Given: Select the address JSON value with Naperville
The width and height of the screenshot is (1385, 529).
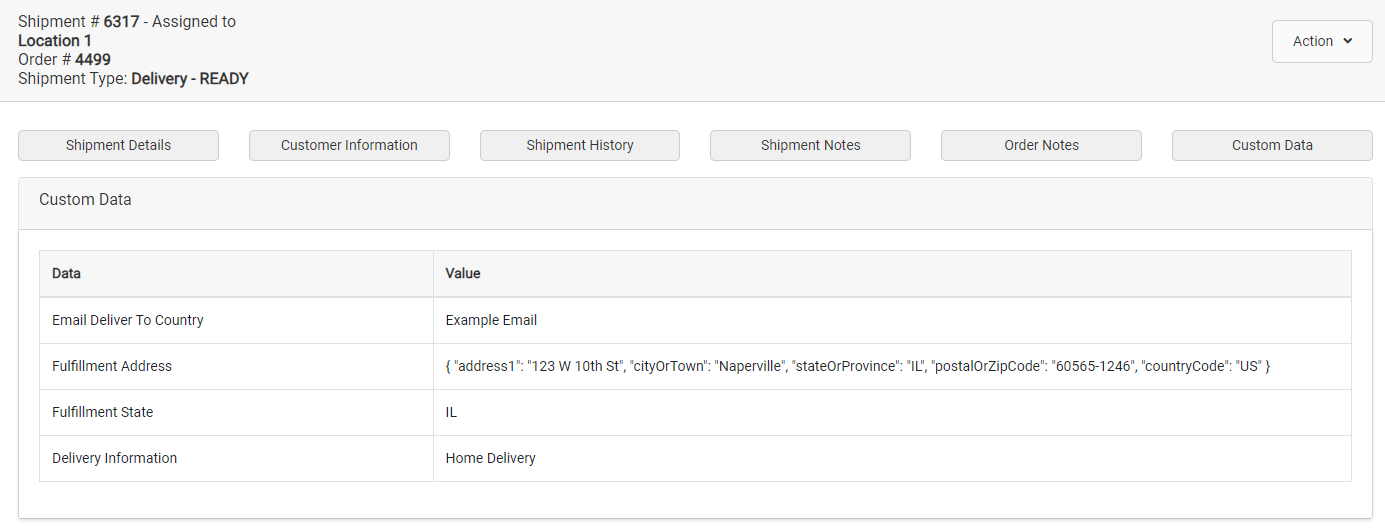Looking at the screenshot, I should point(857,366).
